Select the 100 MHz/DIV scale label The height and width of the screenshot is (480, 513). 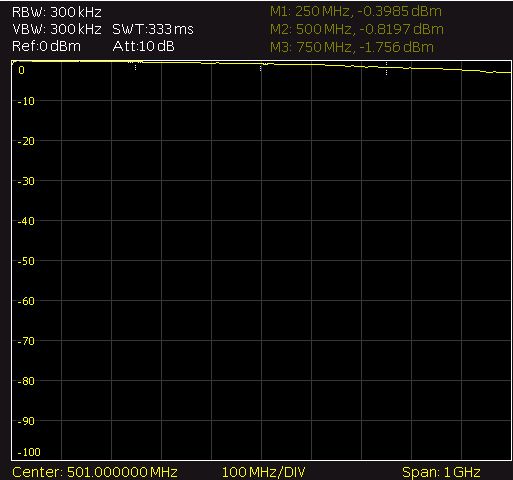pos(263,472)
